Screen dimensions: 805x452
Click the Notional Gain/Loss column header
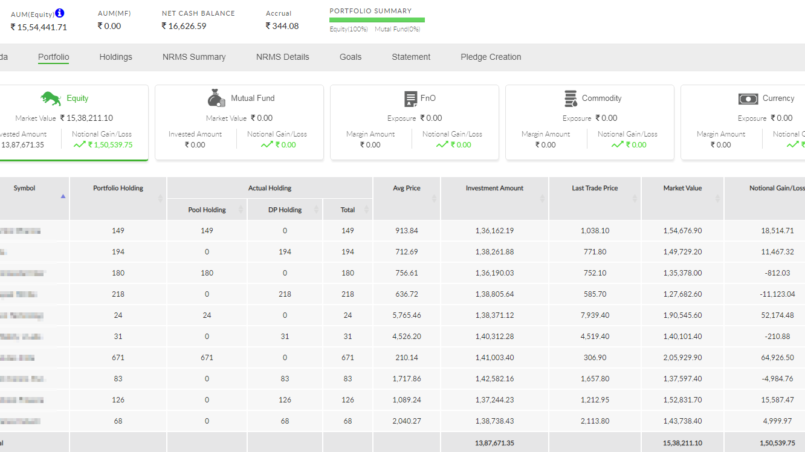pos(777,188)
